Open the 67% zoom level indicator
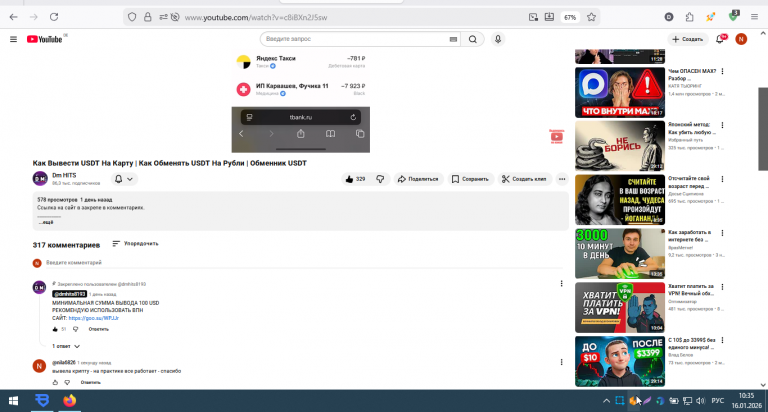The height and width of the screenshot is (412, 768). tap(570, 17)
